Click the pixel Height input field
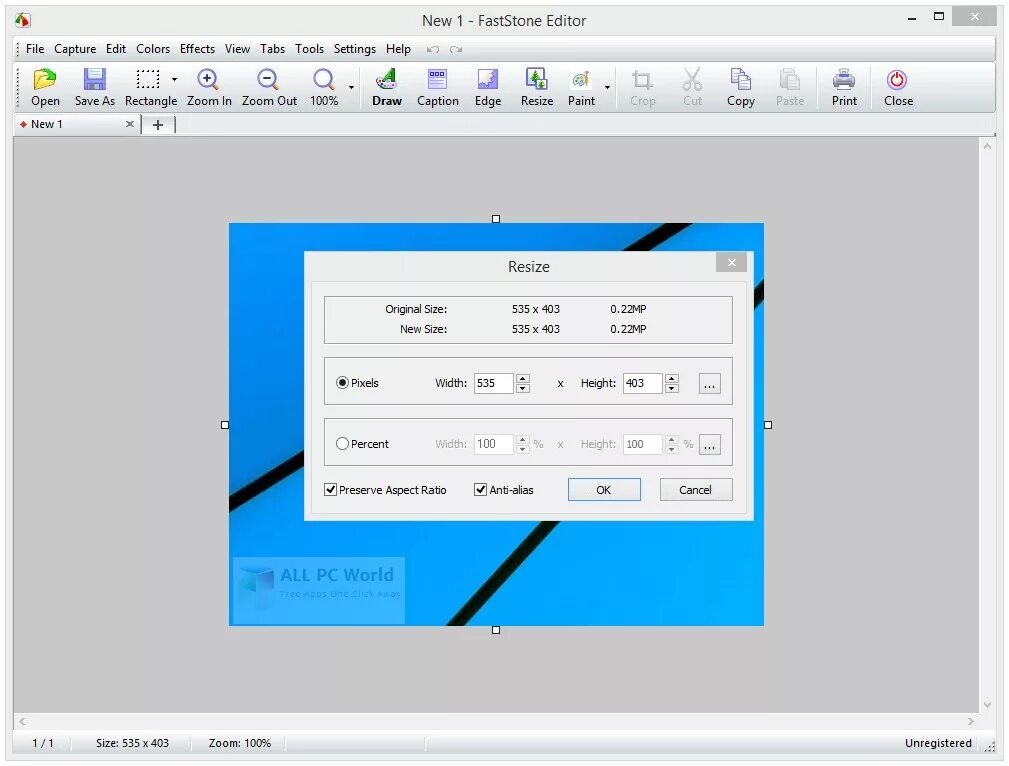The width and height of the screenshot is (1009, 766). coord(642,383)
